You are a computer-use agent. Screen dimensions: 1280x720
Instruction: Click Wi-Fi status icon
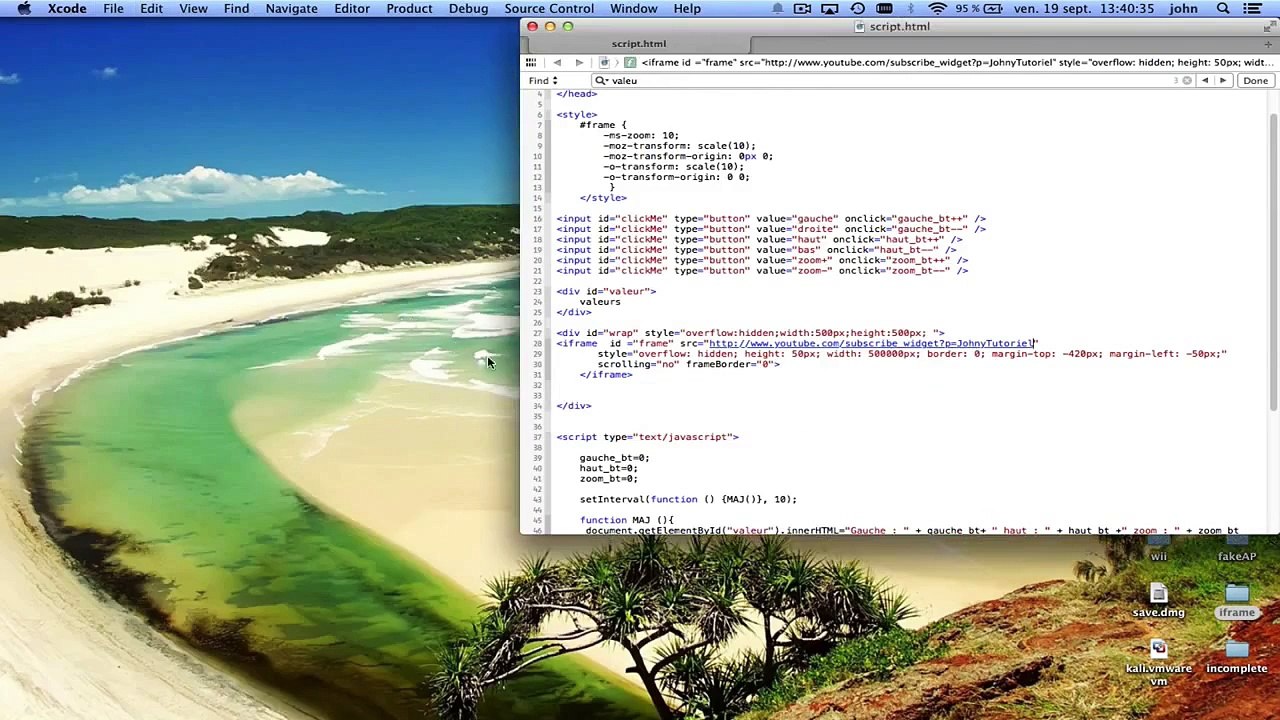[x=937, y=9]
